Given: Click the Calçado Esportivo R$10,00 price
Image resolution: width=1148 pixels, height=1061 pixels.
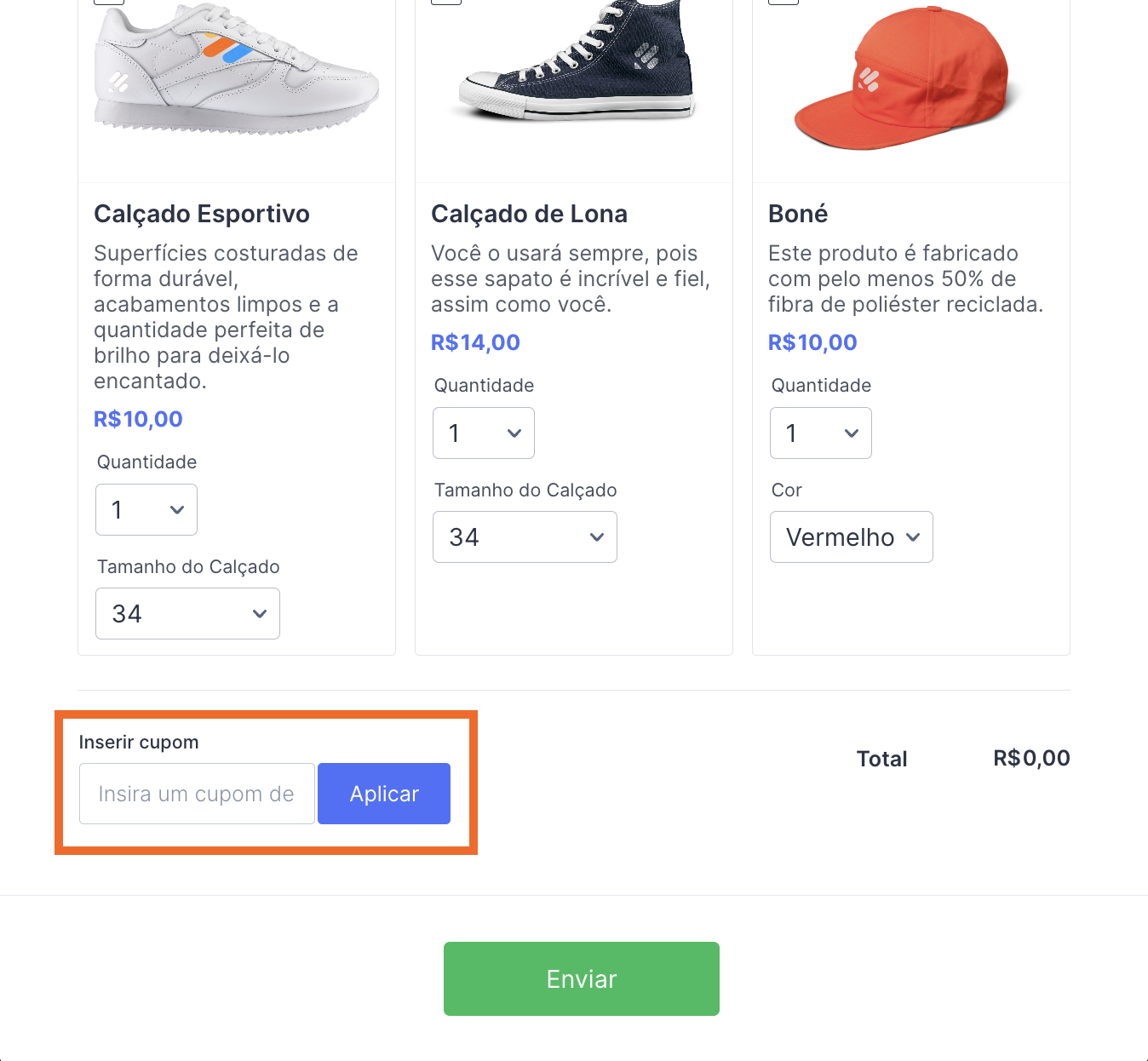Looking at the screenshot, I should [x=138, y=419].
